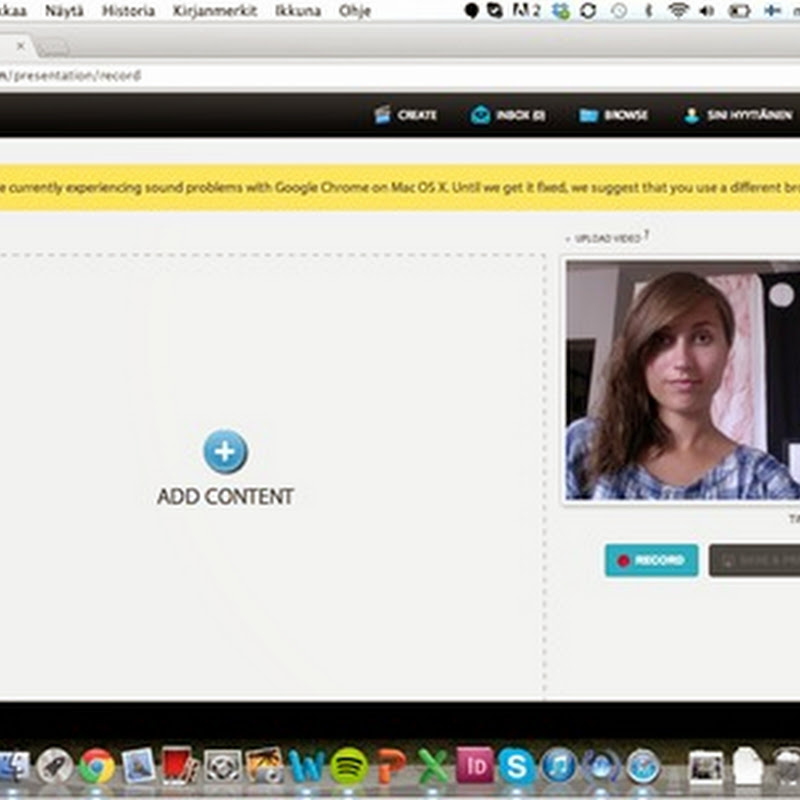
Task: Open the Wi-Fi status menu
Action: 678,10
